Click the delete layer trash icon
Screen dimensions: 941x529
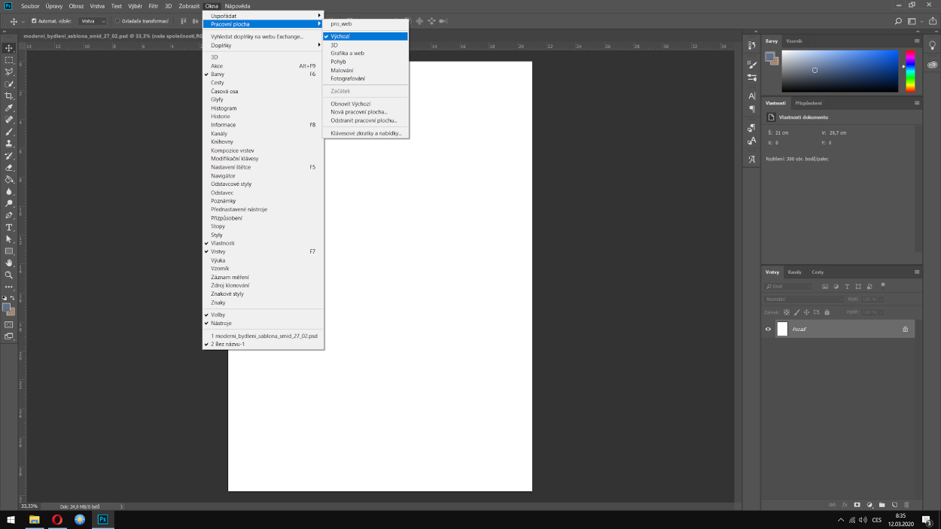907,505
